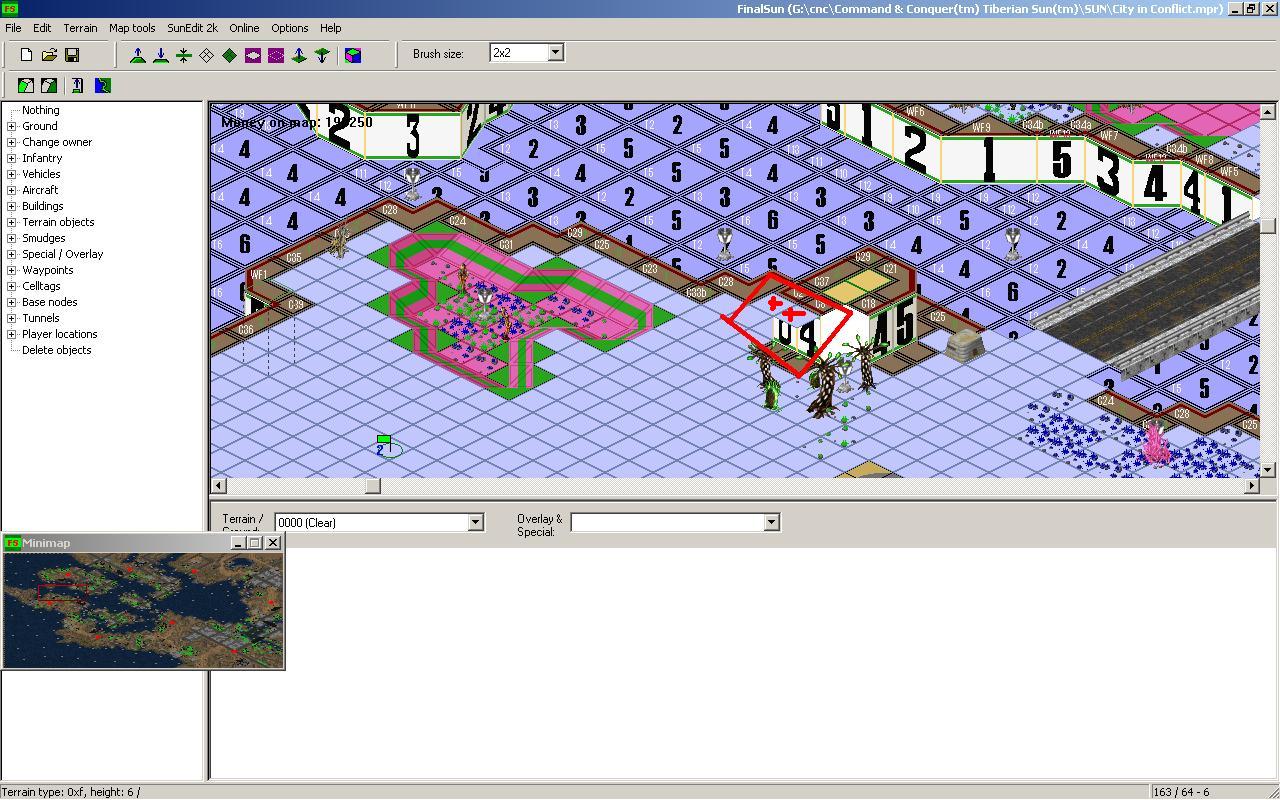Screen dimensions: 1280x800
Task: Select the Base nodes tree item label
Action: coord(50,302)
